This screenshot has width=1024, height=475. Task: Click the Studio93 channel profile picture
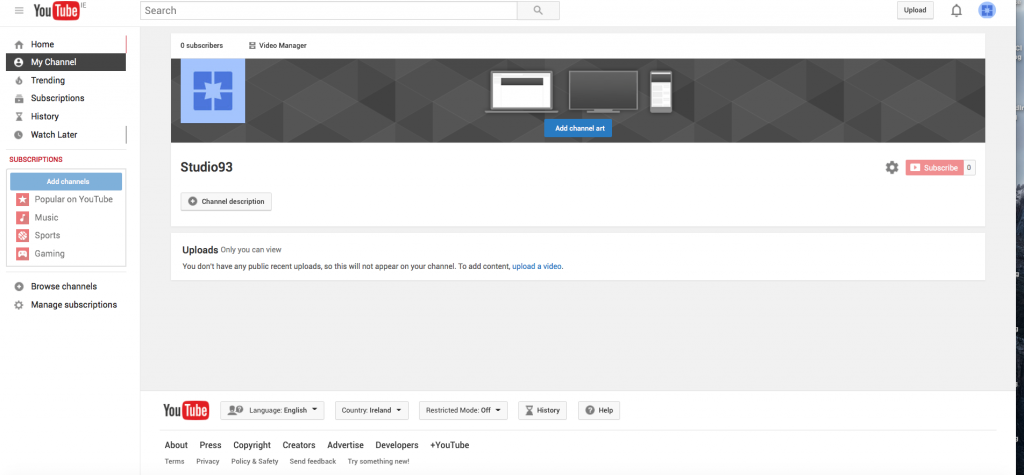point(213,91)
